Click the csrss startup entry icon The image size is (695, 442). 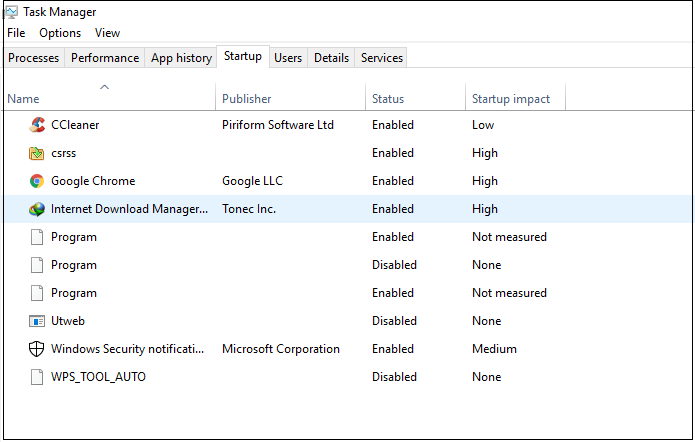[x=37, y=153]
